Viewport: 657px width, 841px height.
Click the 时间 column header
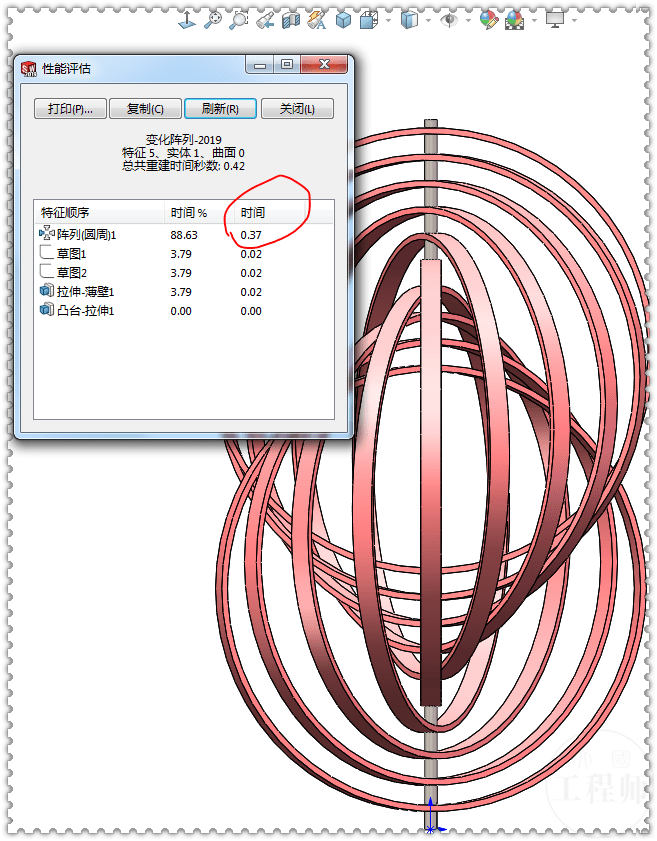(x=271, y=213)
